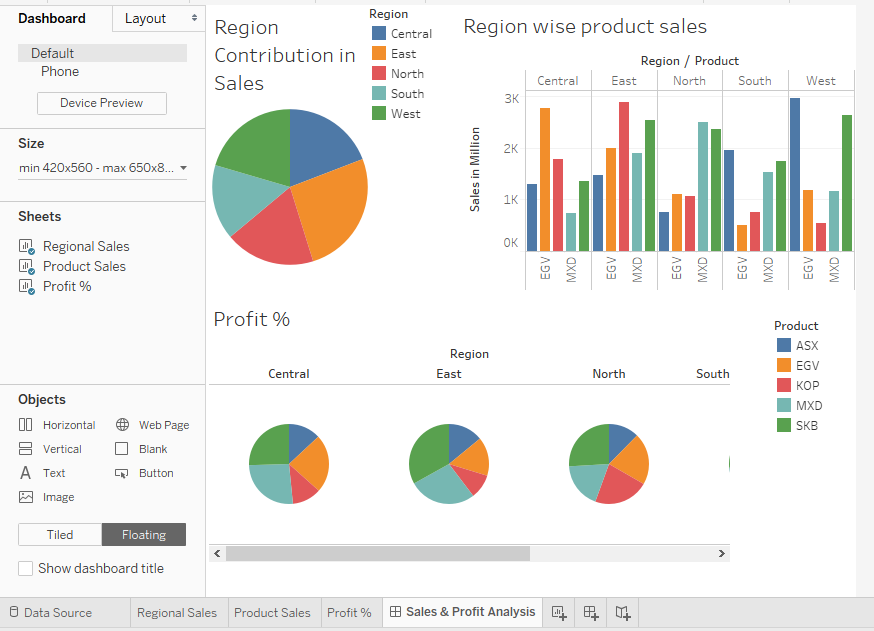Click the East color swatch in Region legend
Image resolution: width=874 pixels, height=631 pixels.
tap(379, 54)
